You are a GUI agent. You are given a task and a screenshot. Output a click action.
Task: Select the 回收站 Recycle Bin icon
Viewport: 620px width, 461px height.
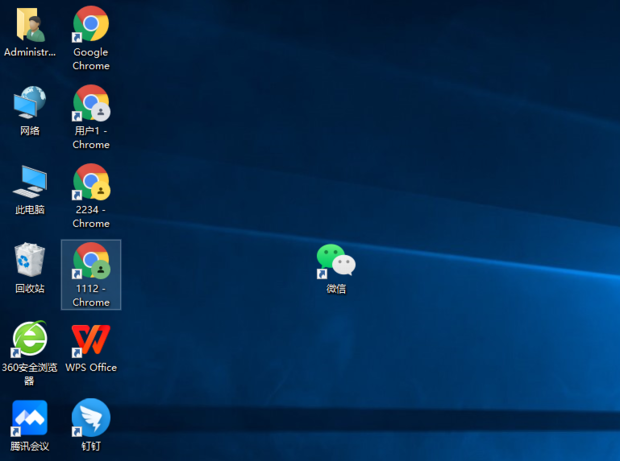tap(30, 259)
